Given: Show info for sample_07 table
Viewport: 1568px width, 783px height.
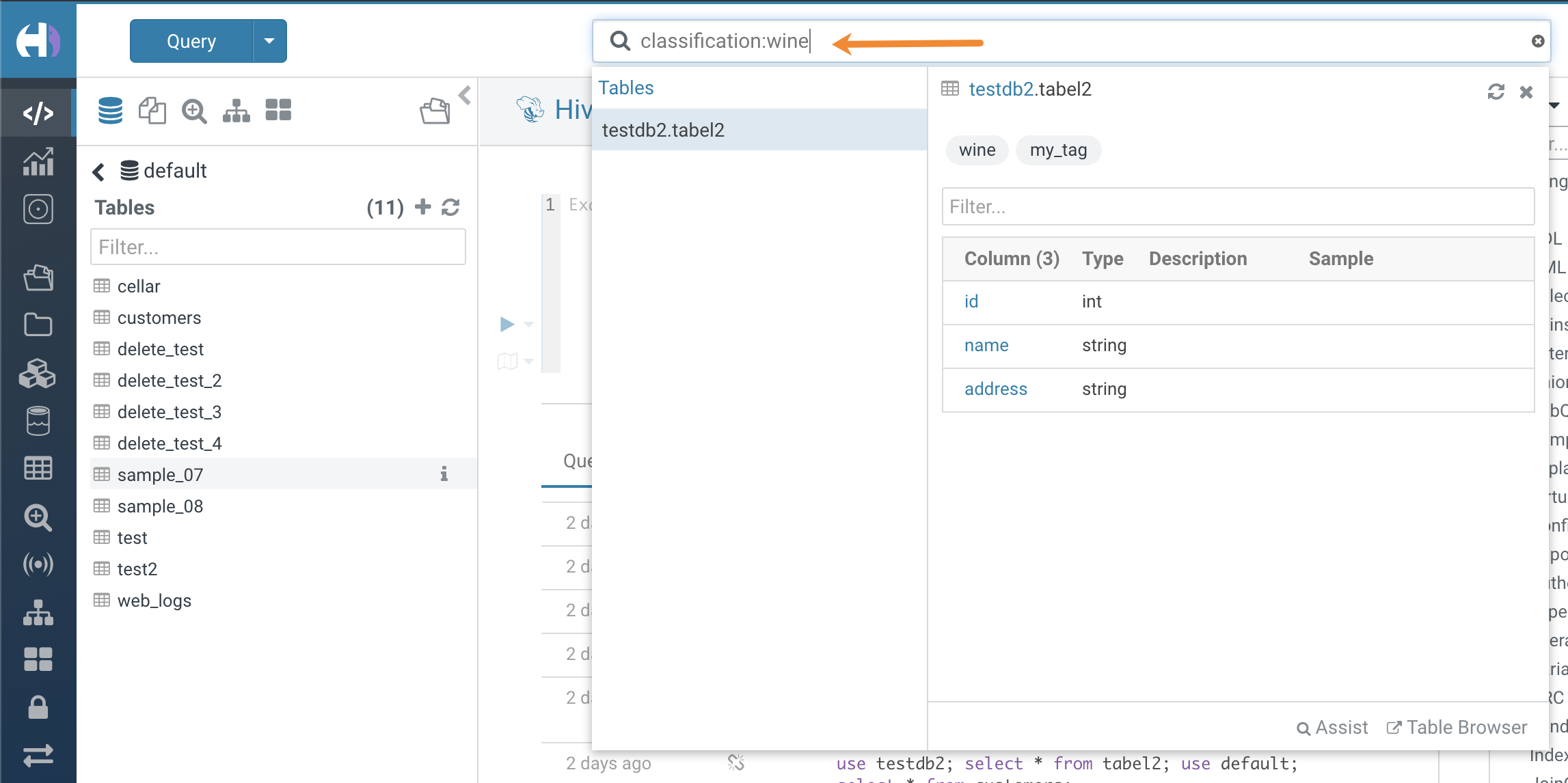Looking at the screenshot, I should pyautogui.click(x=444, y=474).
